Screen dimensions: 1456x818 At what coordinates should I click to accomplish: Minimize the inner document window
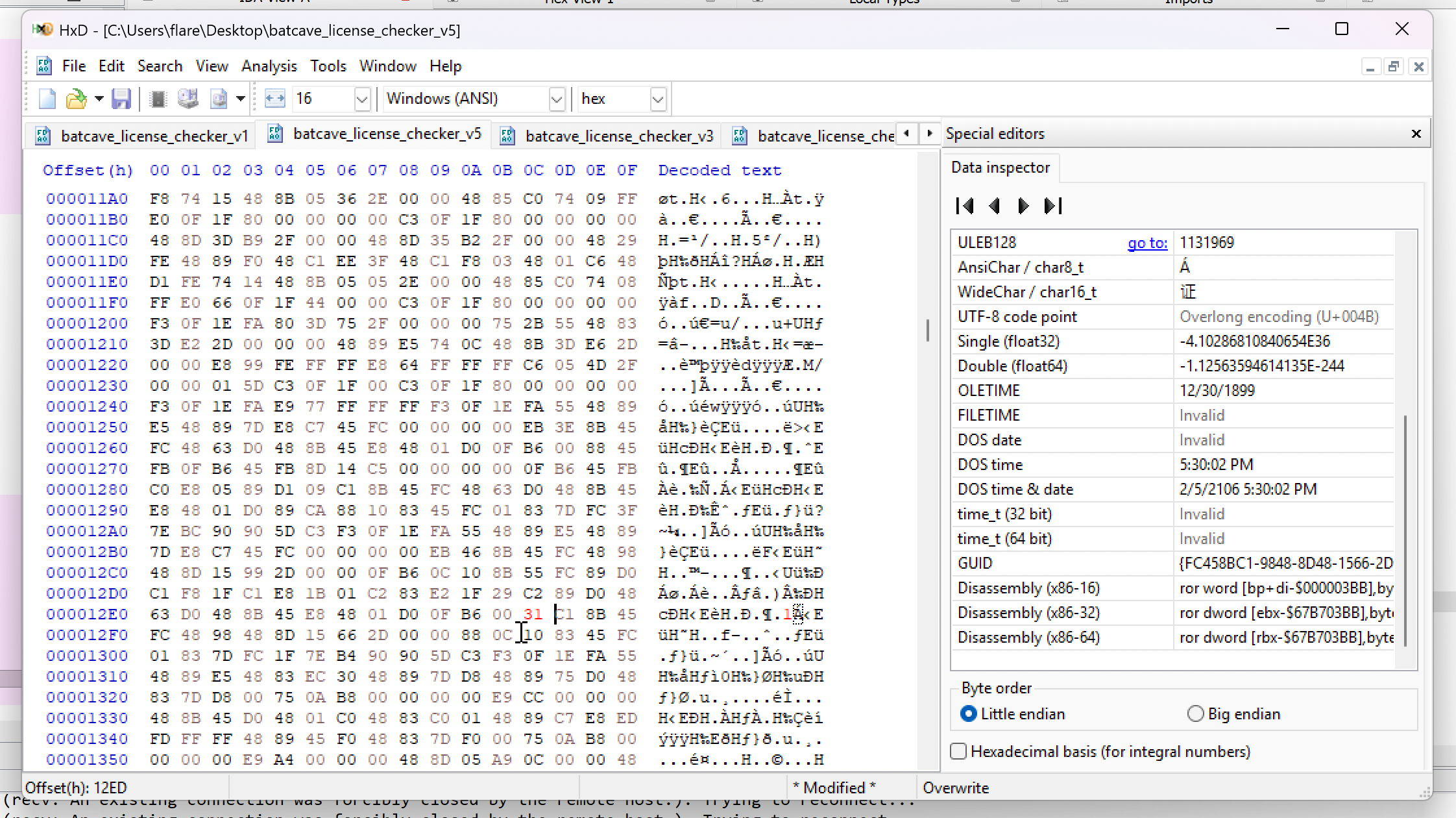coord(1370,67)
